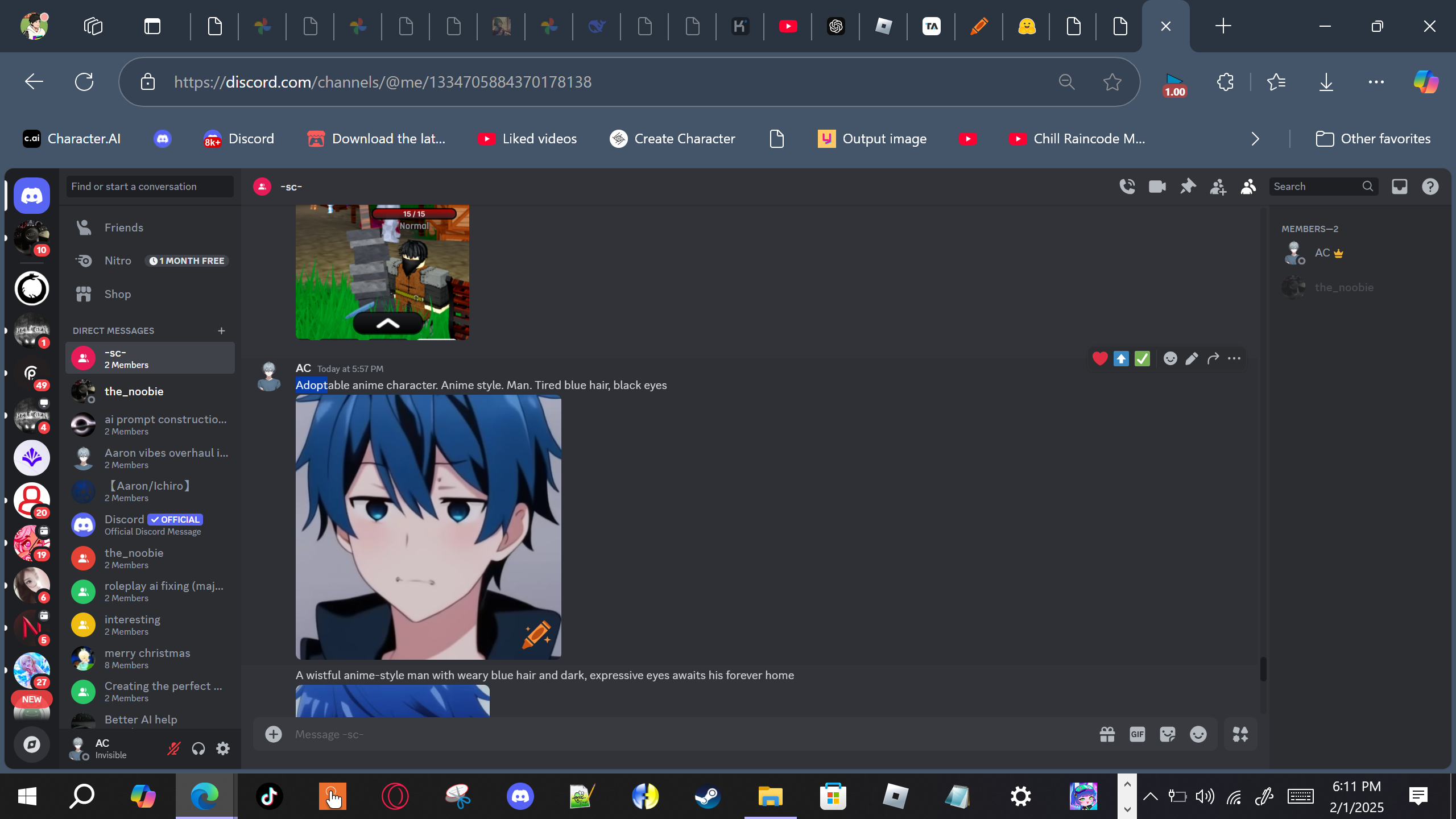The width and height of the screenshot is (1456, 819).
Task: Click the chat scrollbar thumb
Action: coord(1263,669)
